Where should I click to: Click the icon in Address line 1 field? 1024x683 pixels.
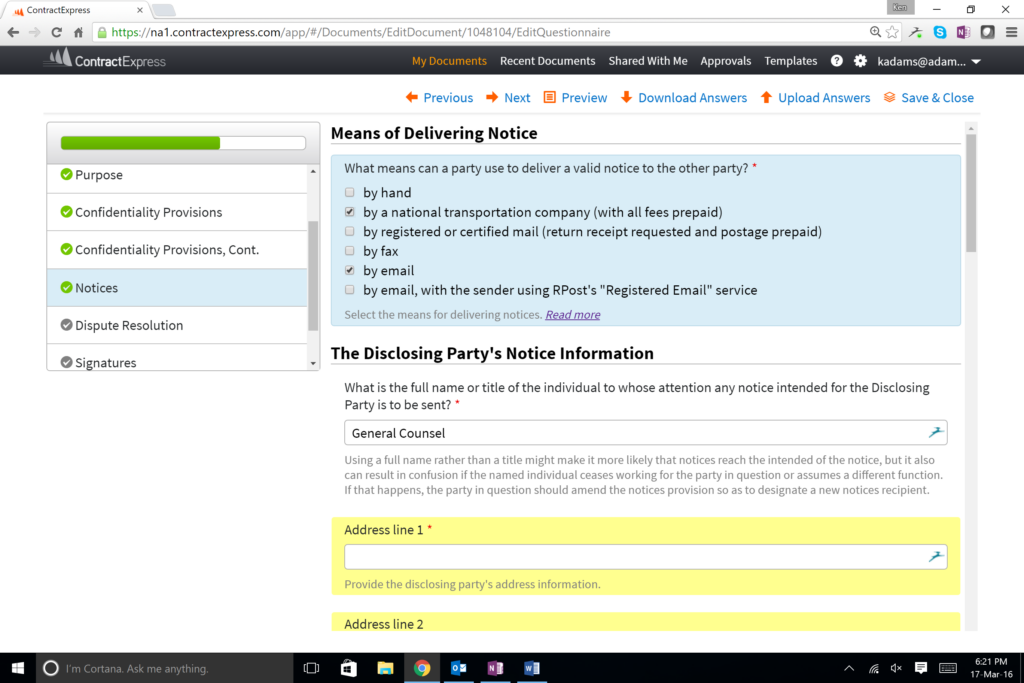(x=935, y=557)
